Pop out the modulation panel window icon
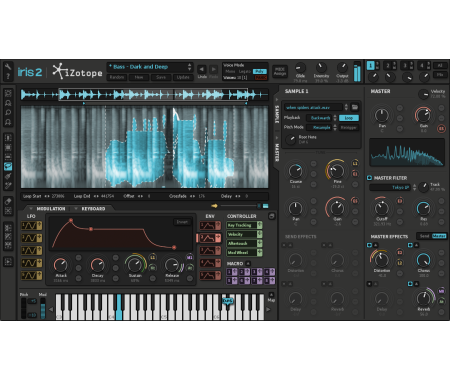 pyautogui.click(x=272, y=216)
